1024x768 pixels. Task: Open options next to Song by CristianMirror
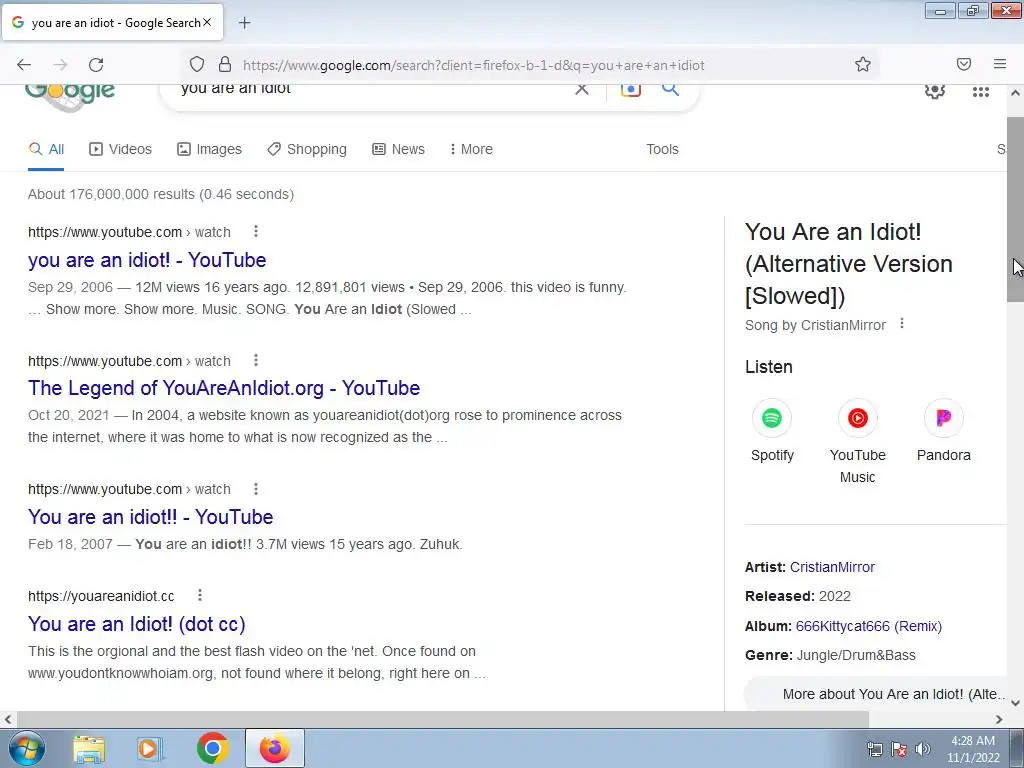coord(902,323)
